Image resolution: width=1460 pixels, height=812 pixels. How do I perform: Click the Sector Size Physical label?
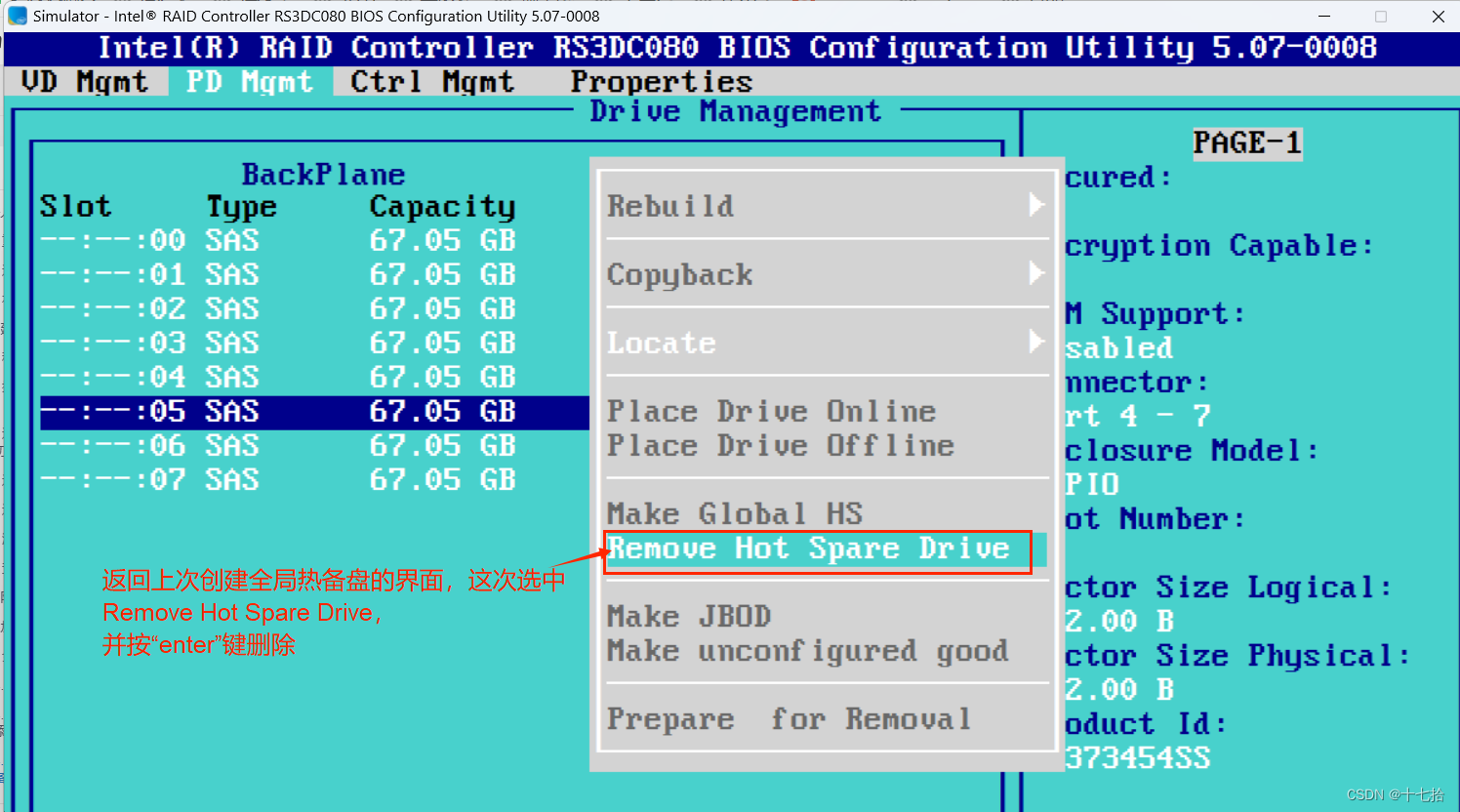(x=1237, y=656)
